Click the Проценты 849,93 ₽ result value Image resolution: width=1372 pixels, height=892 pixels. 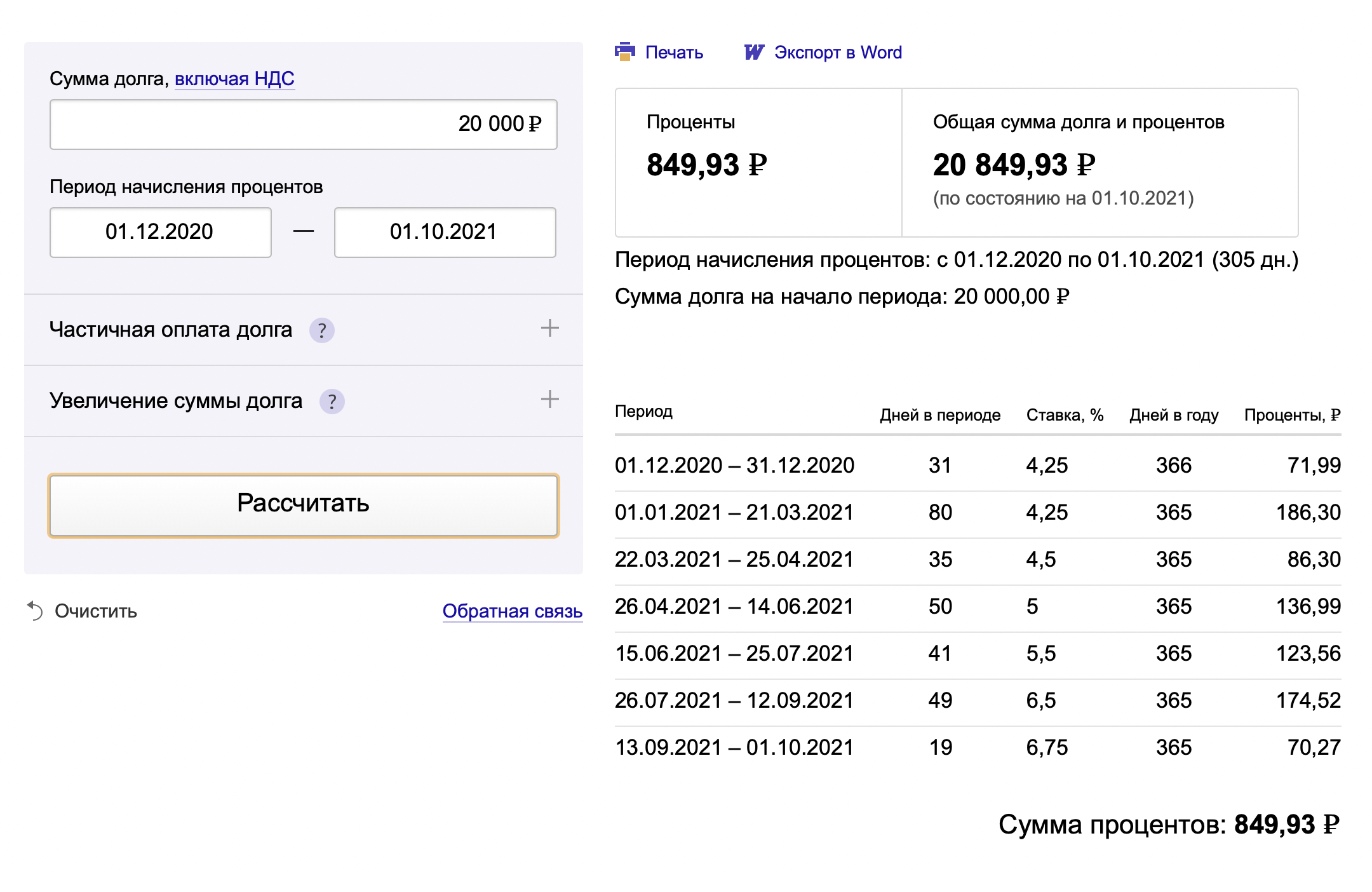click(707, 165)
